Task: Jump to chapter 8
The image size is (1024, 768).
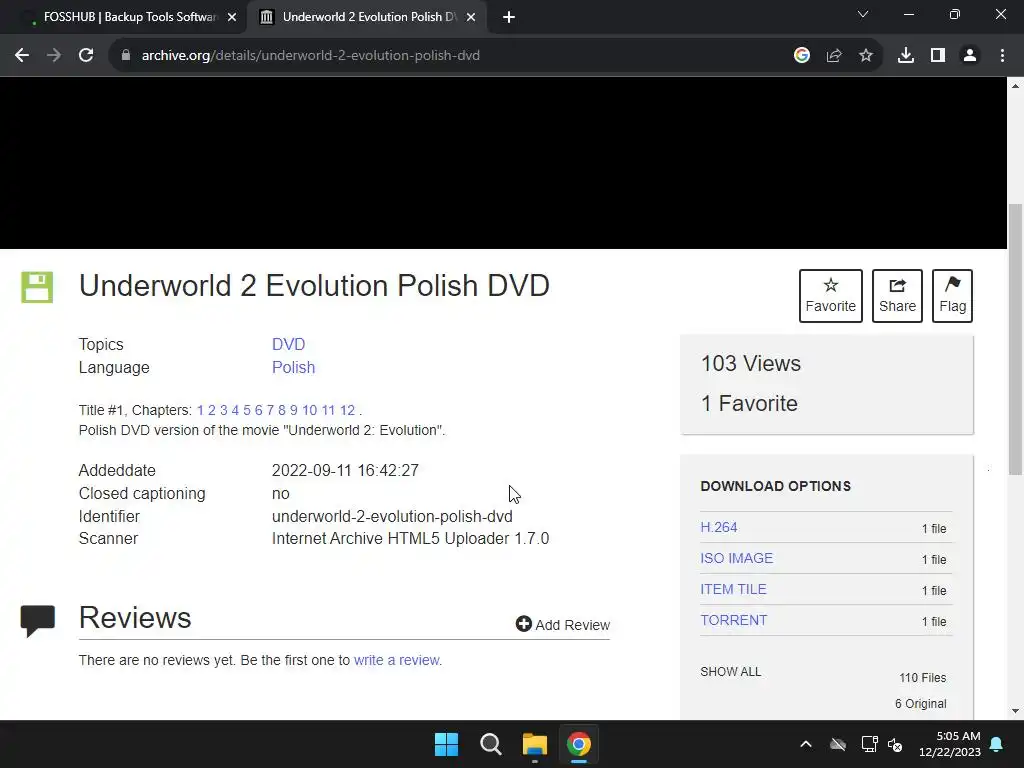Action: pyautogui.click(x=282, y=410)
